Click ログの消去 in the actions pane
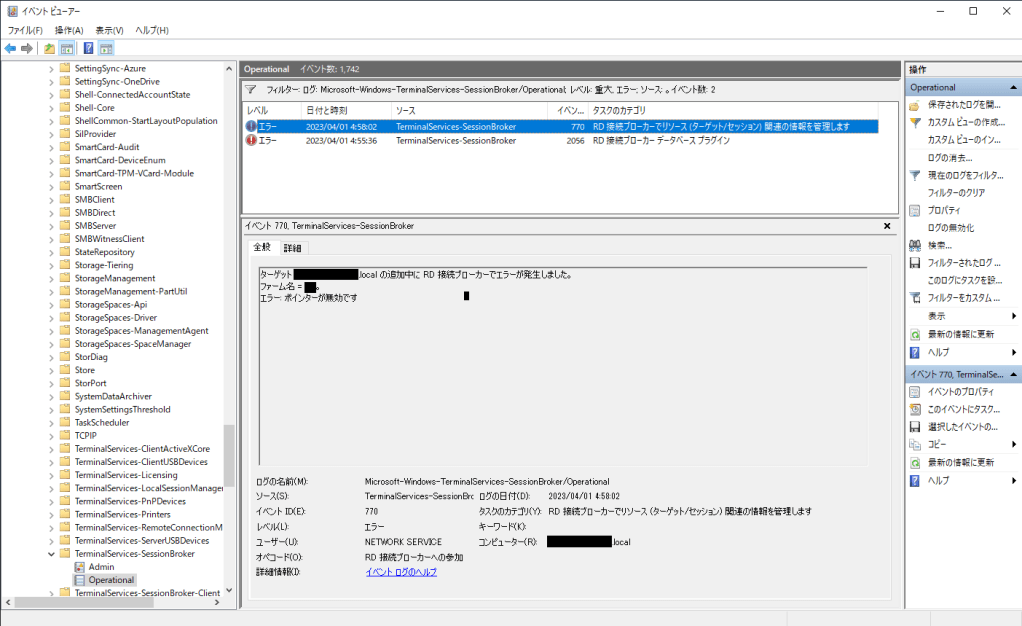Image resolution: width=1022 pixels, height=626 pixels. 950,158
